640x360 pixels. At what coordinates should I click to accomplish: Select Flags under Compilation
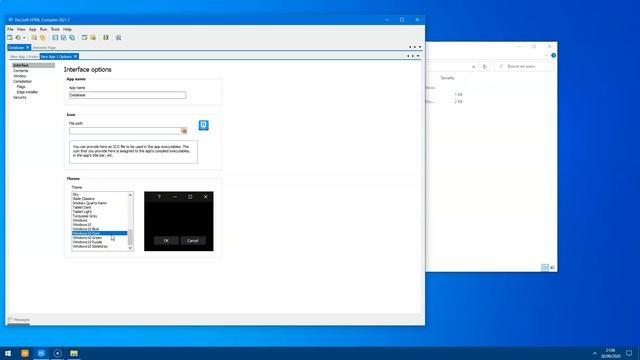click(x=21, y=87)
